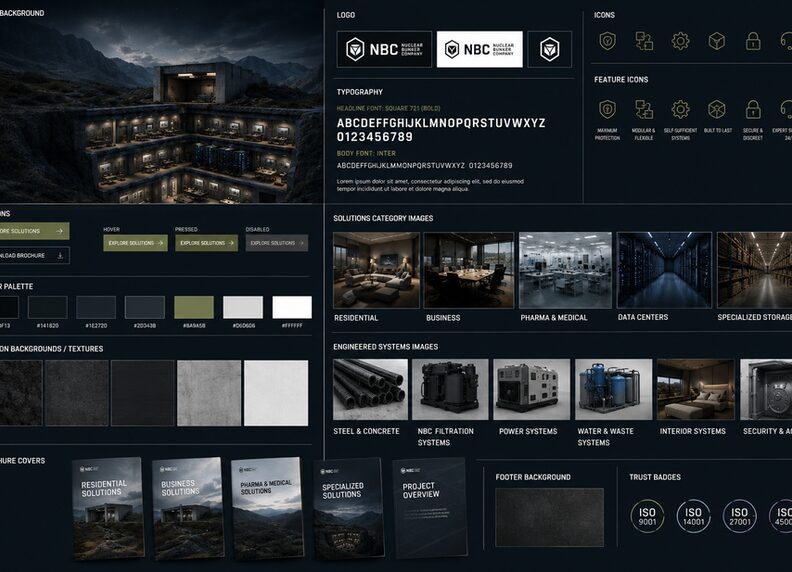Click the arrow icon in the Hover button
Viewport: 792px width, 572px height.
coord(160,243)
